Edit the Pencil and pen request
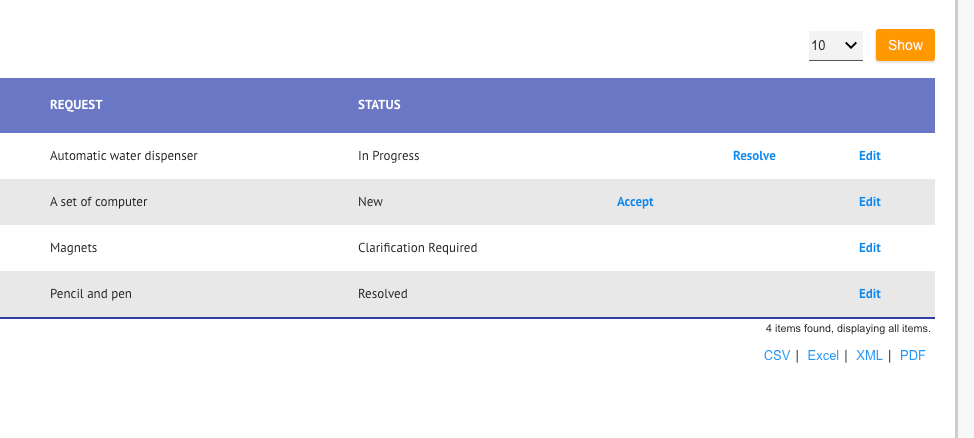 click(x=869, y=294)
